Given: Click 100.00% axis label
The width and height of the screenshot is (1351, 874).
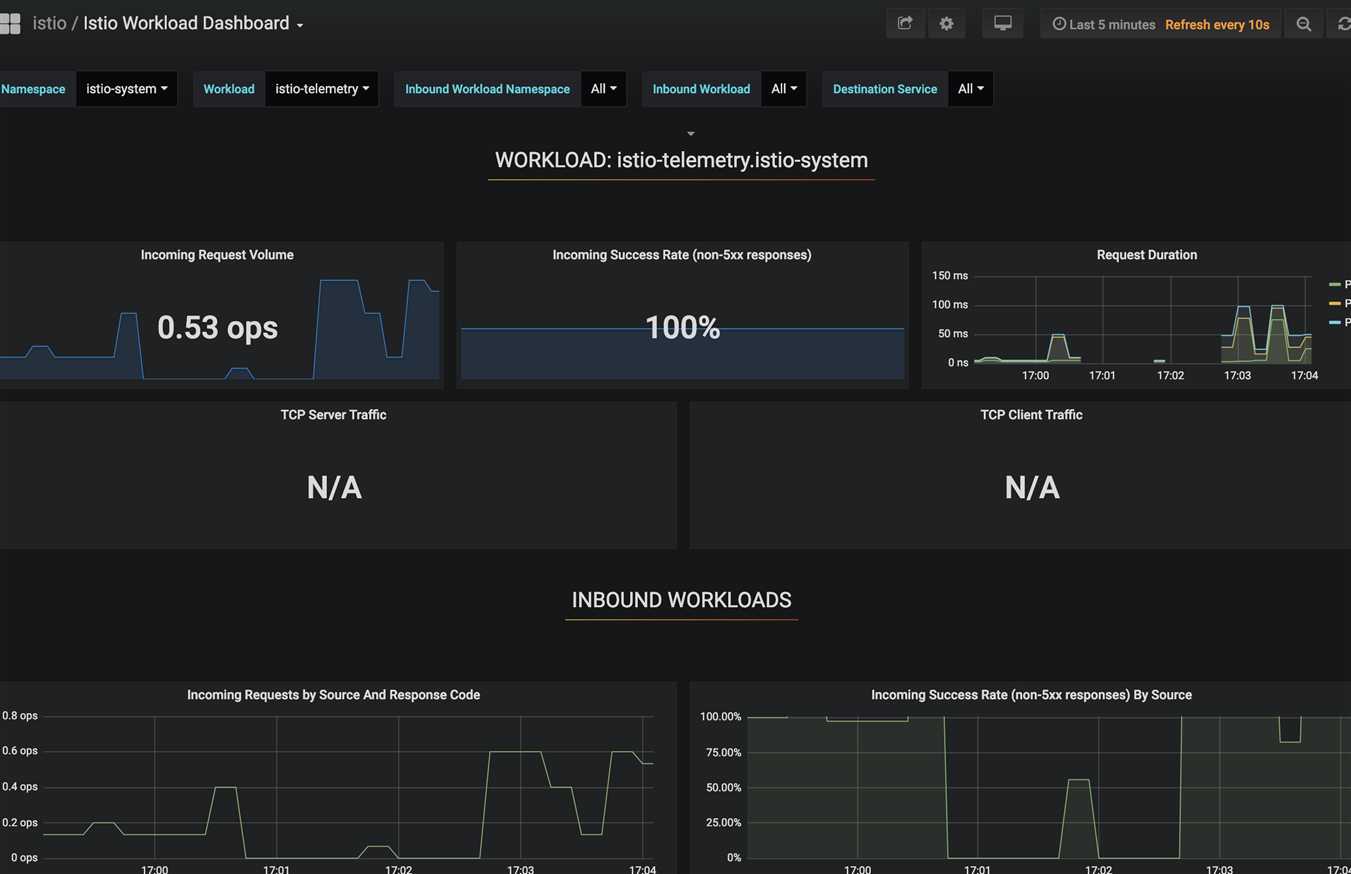Looking at the screenshot, I should click(x=721, y=717).
